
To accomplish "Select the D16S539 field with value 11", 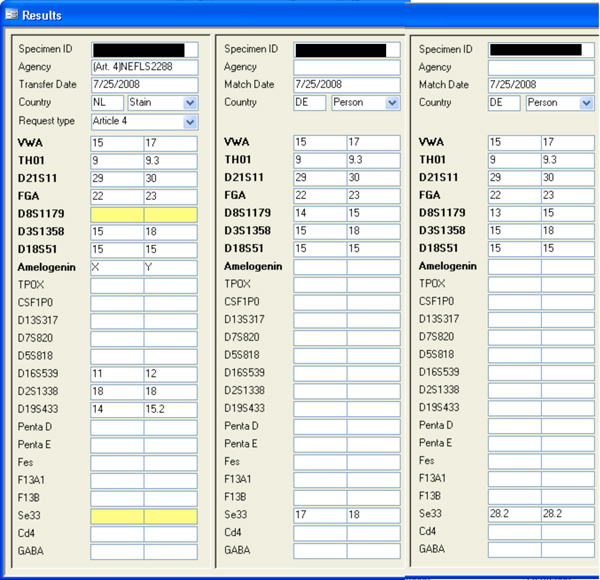I will click(x=116, y=373).
